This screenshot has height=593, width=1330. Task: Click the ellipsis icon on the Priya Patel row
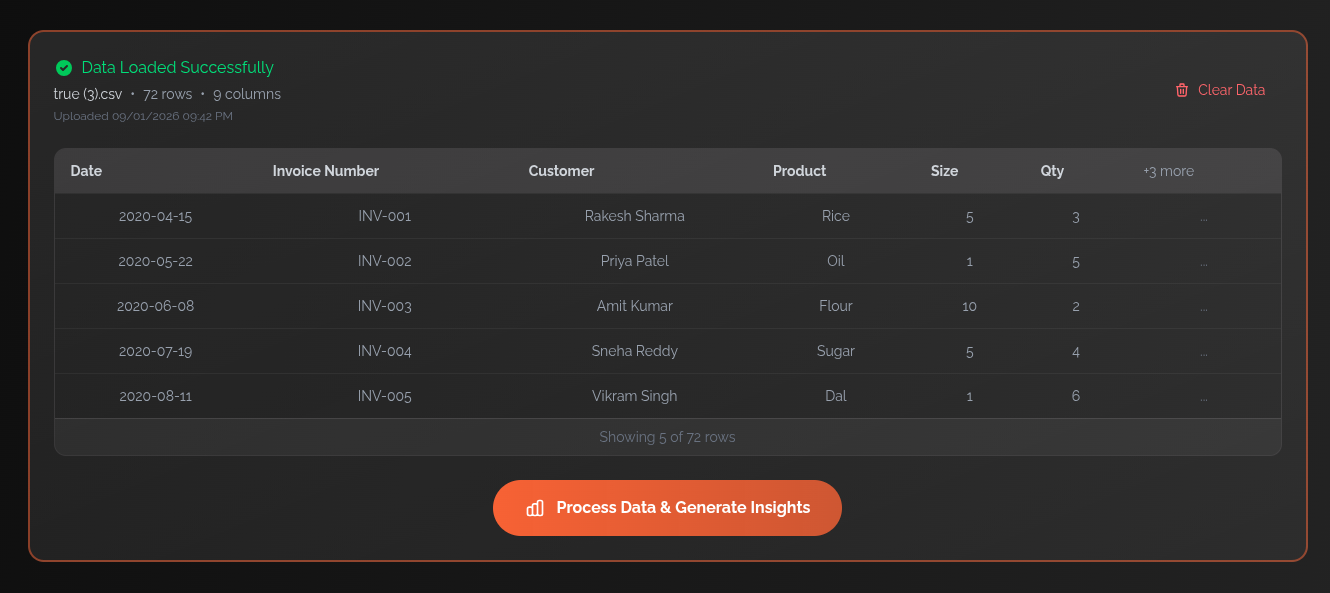pyautogui.click(x=1204, y=261)
